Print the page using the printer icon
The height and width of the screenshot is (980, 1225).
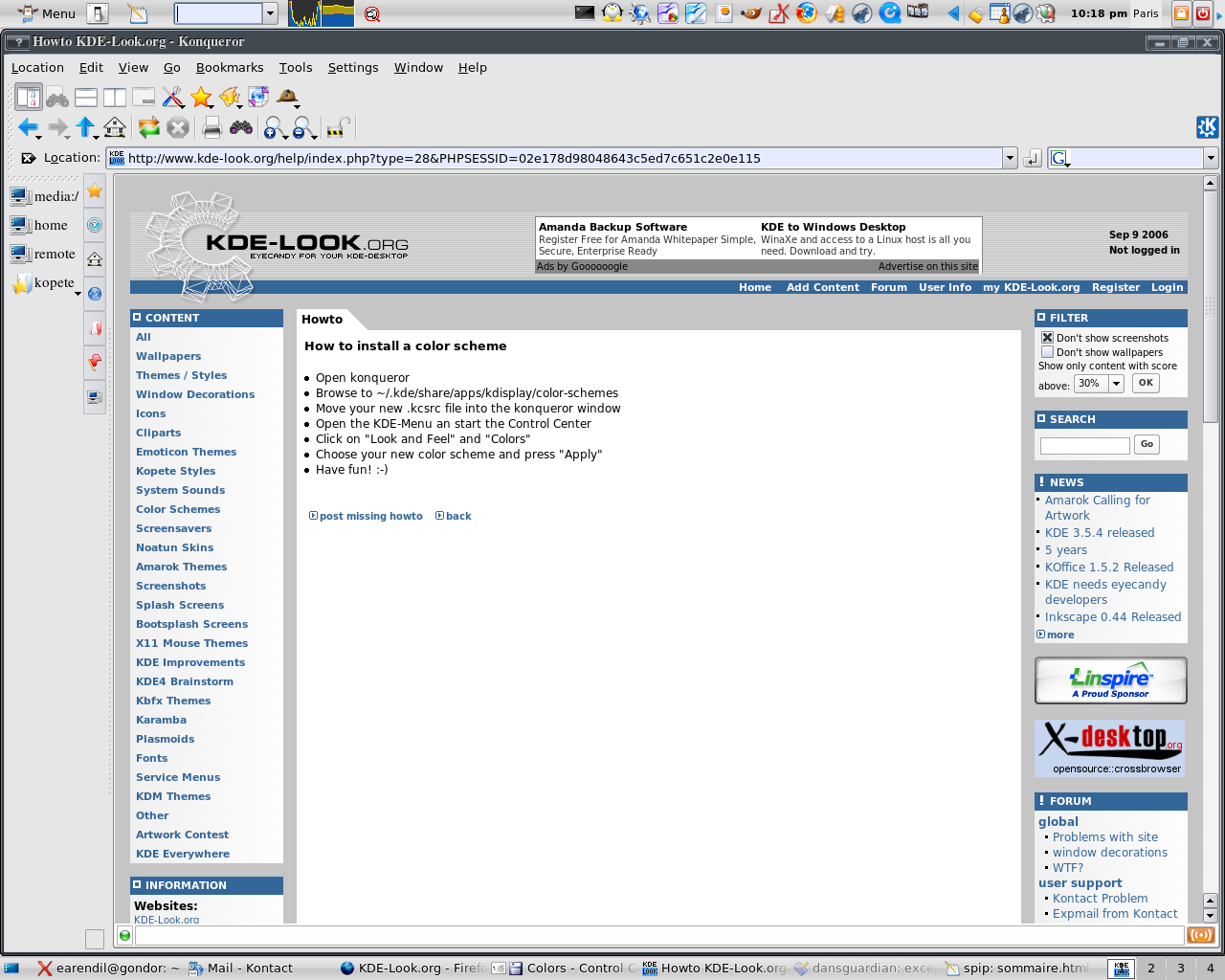tap(212, 127)
